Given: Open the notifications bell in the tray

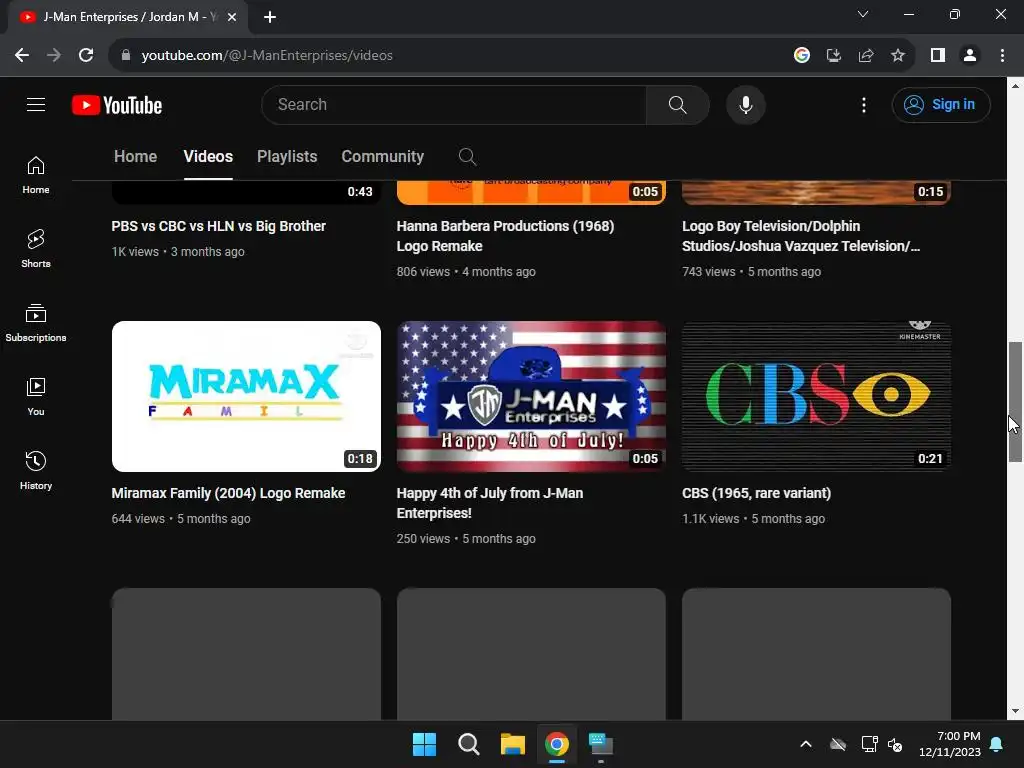Looking at the screenshot, I should pyautogui.click(x=997, y=744).
